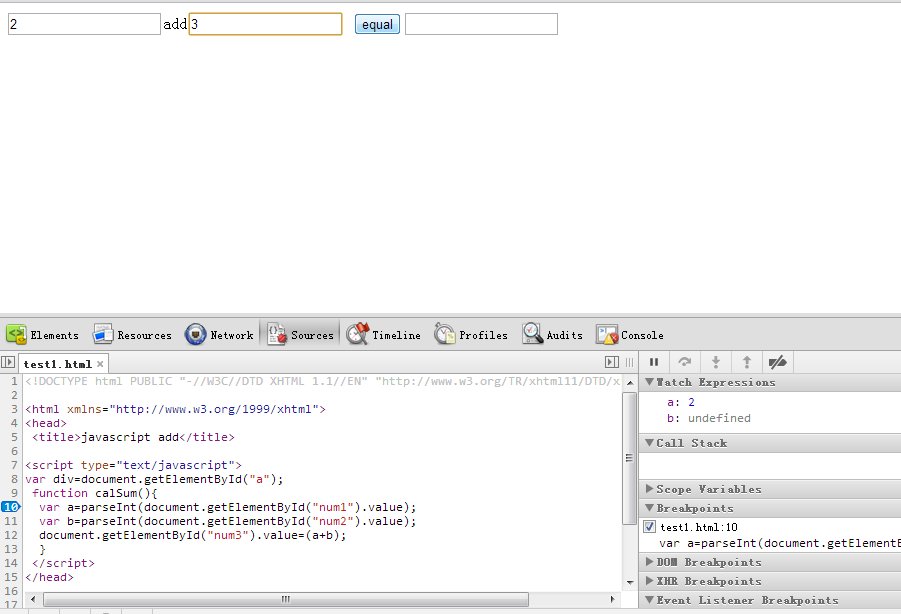Click the var b=parseInt code line

(x=228, y=521)
